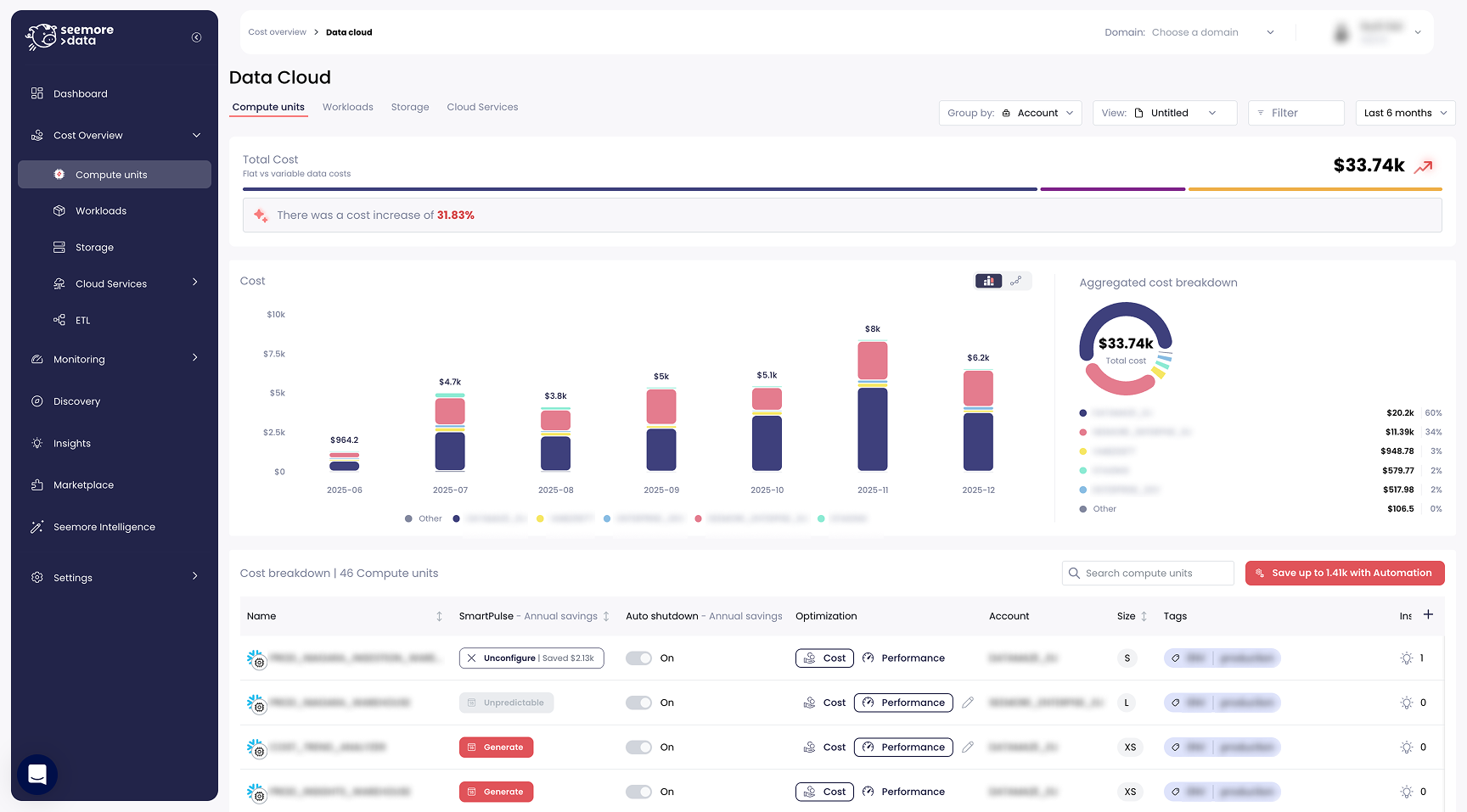Select the Workloads icon in the sidebar

coord(59,210)
